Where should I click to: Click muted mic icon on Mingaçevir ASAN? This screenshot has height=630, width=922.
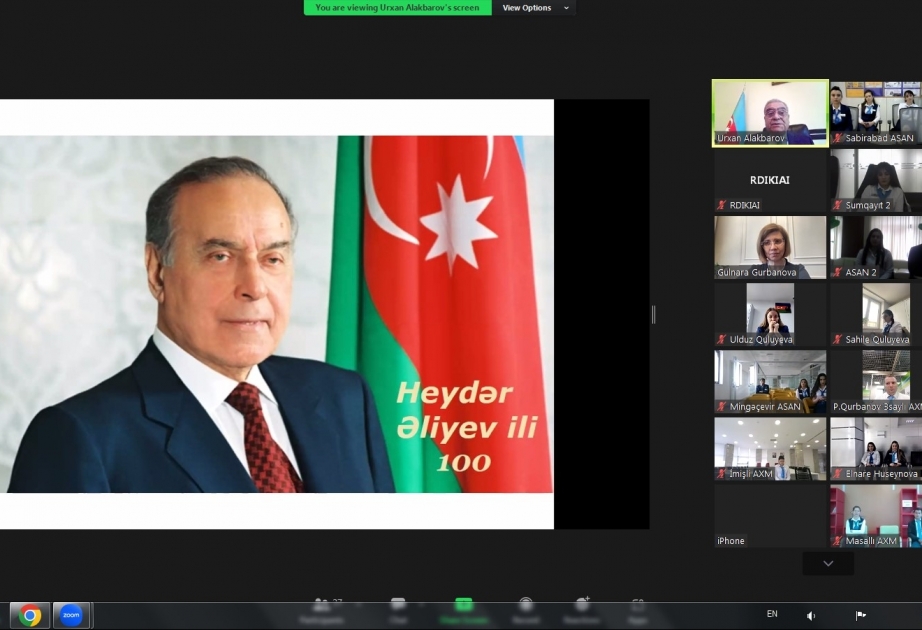tap(721, 406)
